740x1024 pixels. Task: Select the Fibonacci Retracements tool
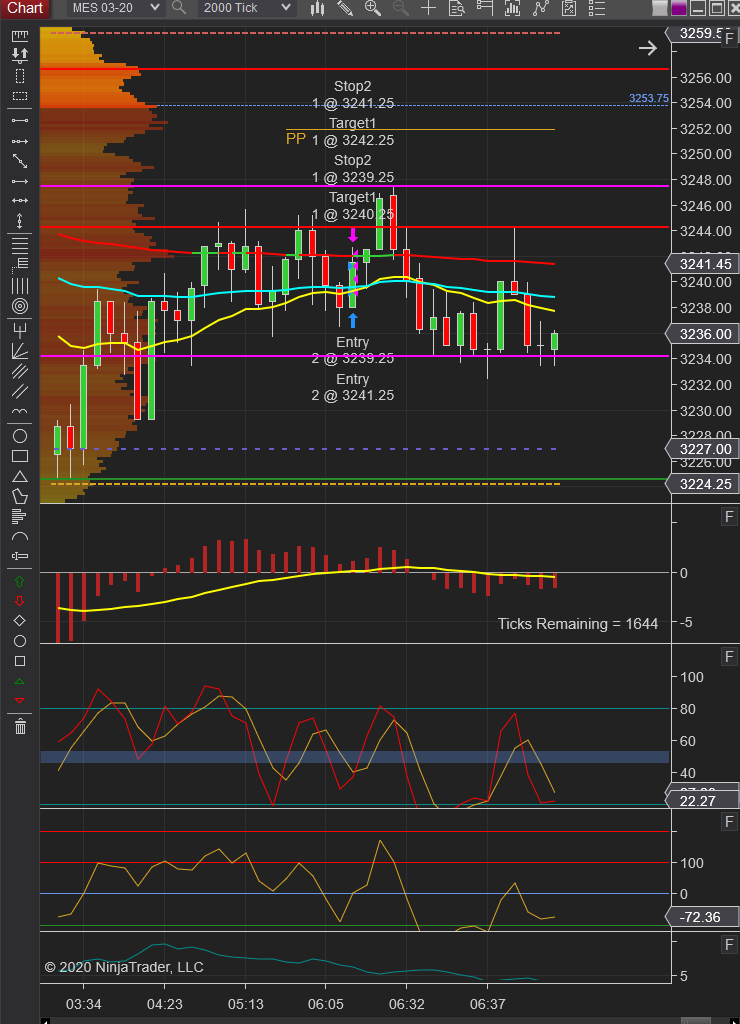click(20, 244)
